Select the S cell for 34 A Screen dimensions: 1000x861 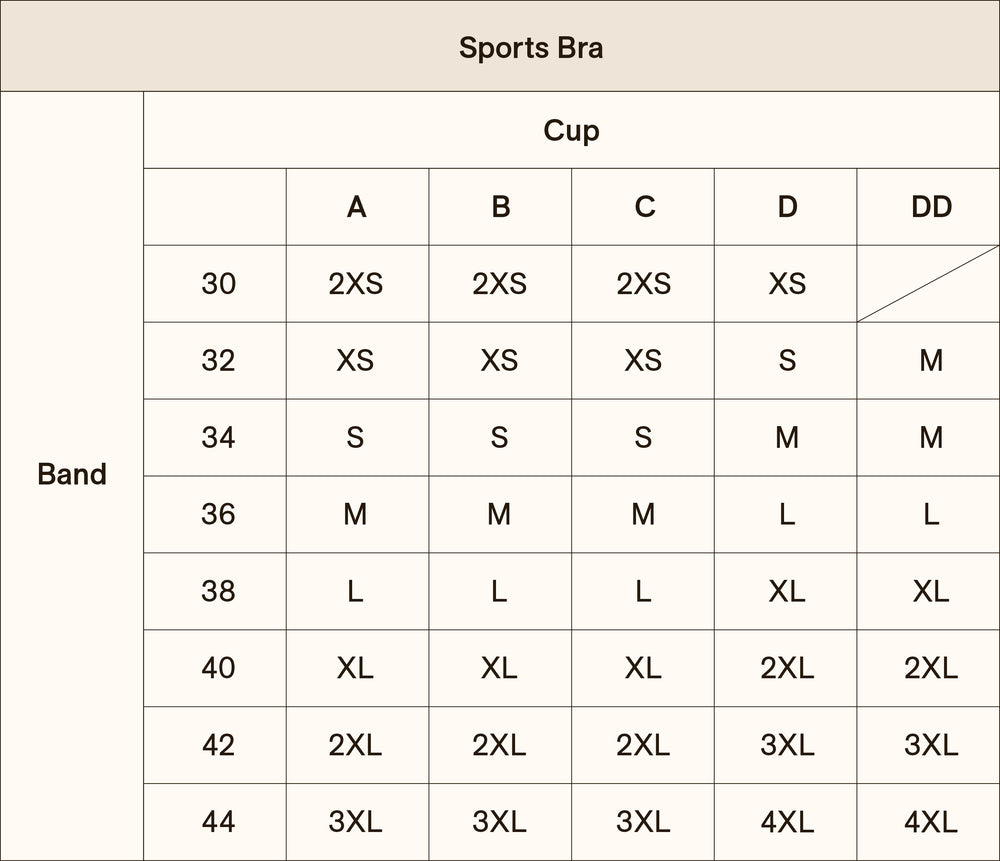[x=356, y=437]
